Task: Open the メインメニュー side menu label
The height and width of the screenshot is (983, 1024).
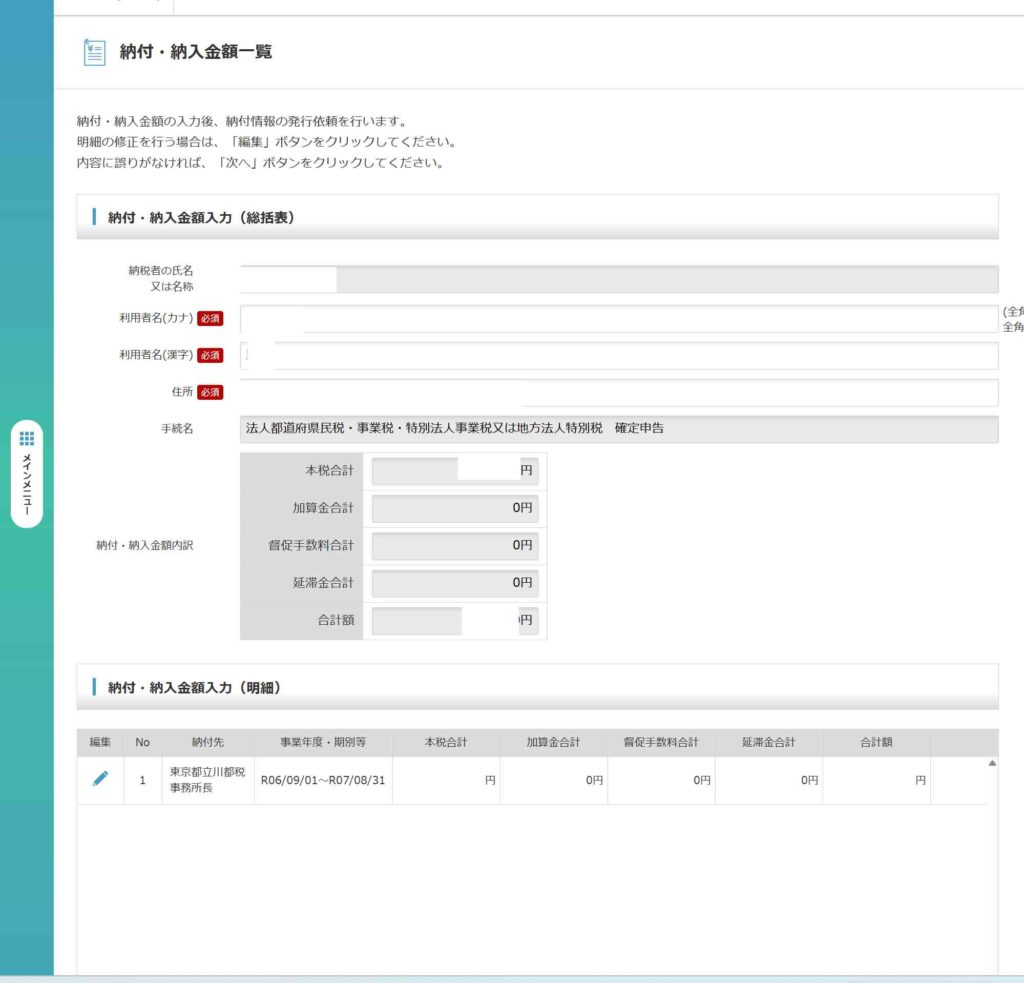Action: click(x=27, y=487)
